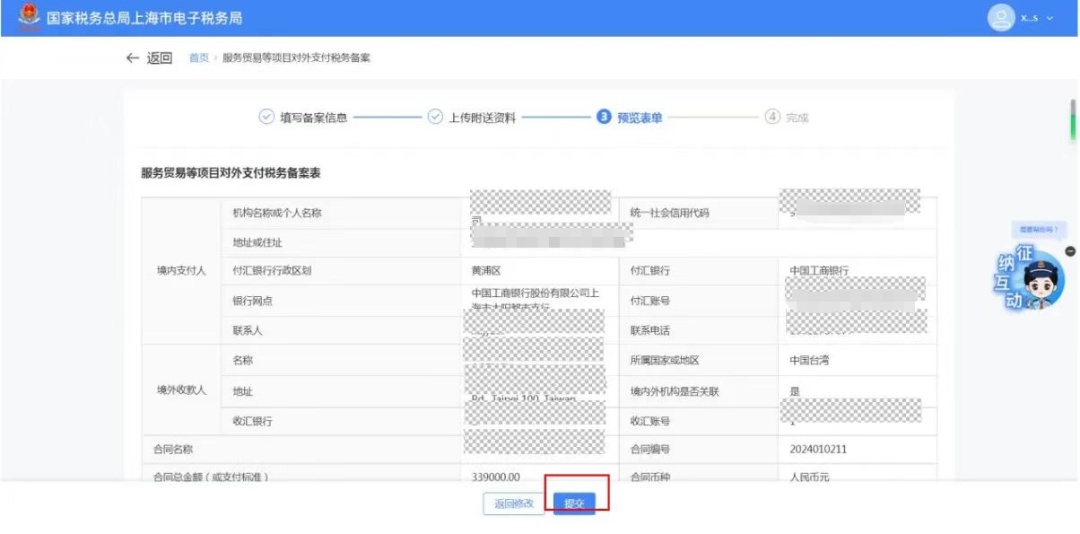Click step 3 预览表单 number icon
Image resolution: width=1080 pixels, height=534 pixels.
603,117
